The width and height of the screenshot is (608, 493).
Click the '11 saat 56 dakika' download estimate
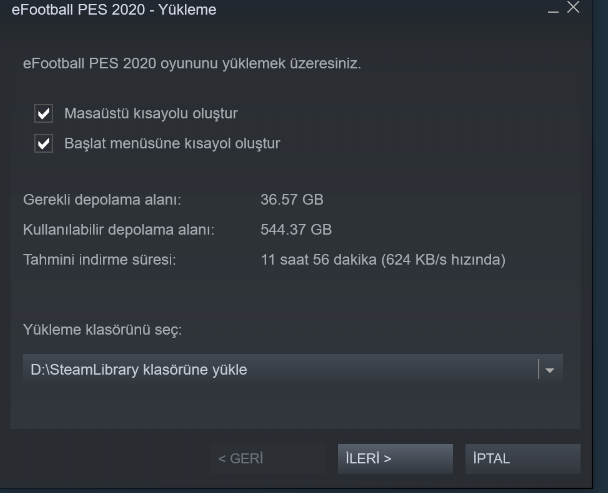point(318,259)
